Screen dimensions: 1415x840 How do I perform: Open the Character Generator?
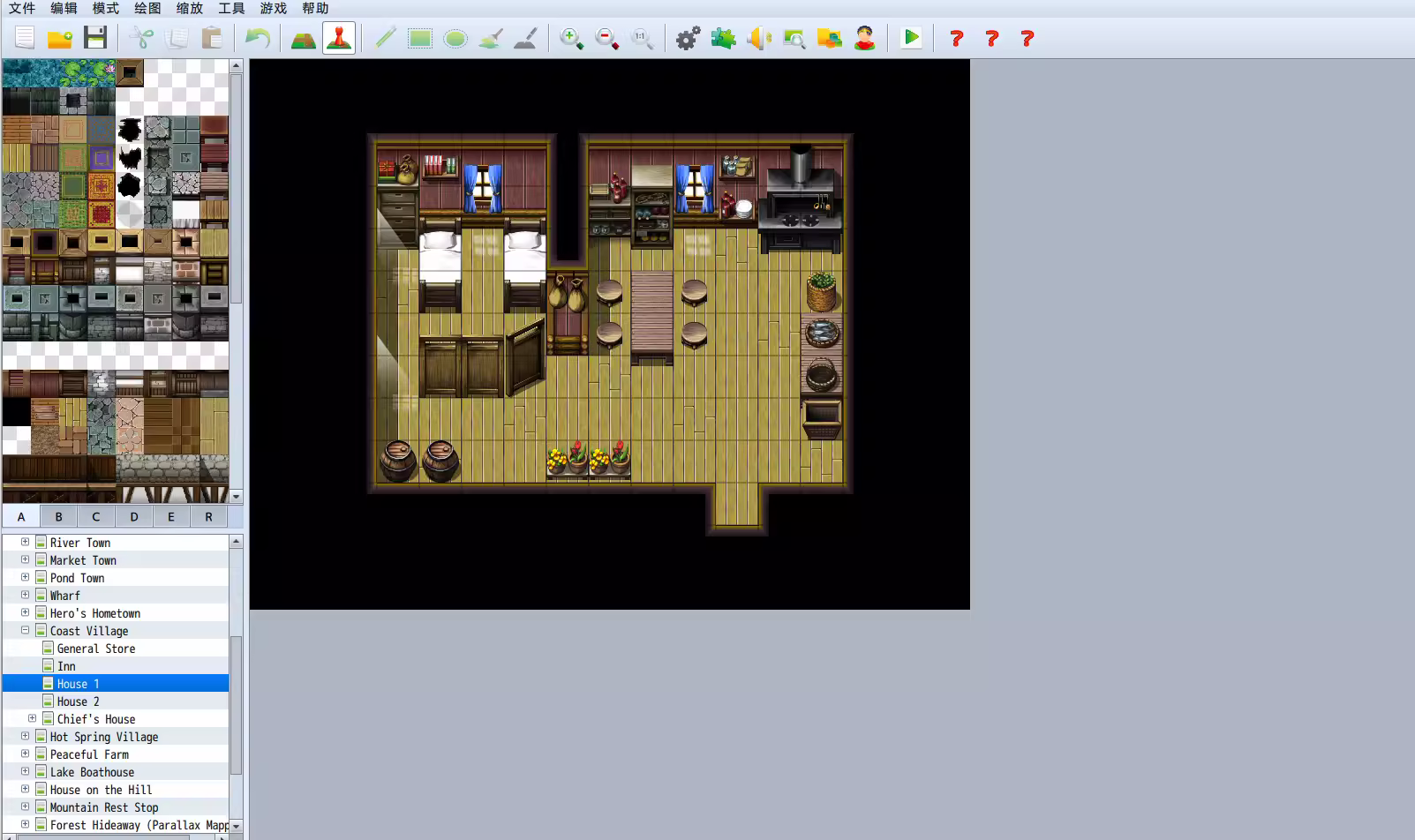[865, 38]
